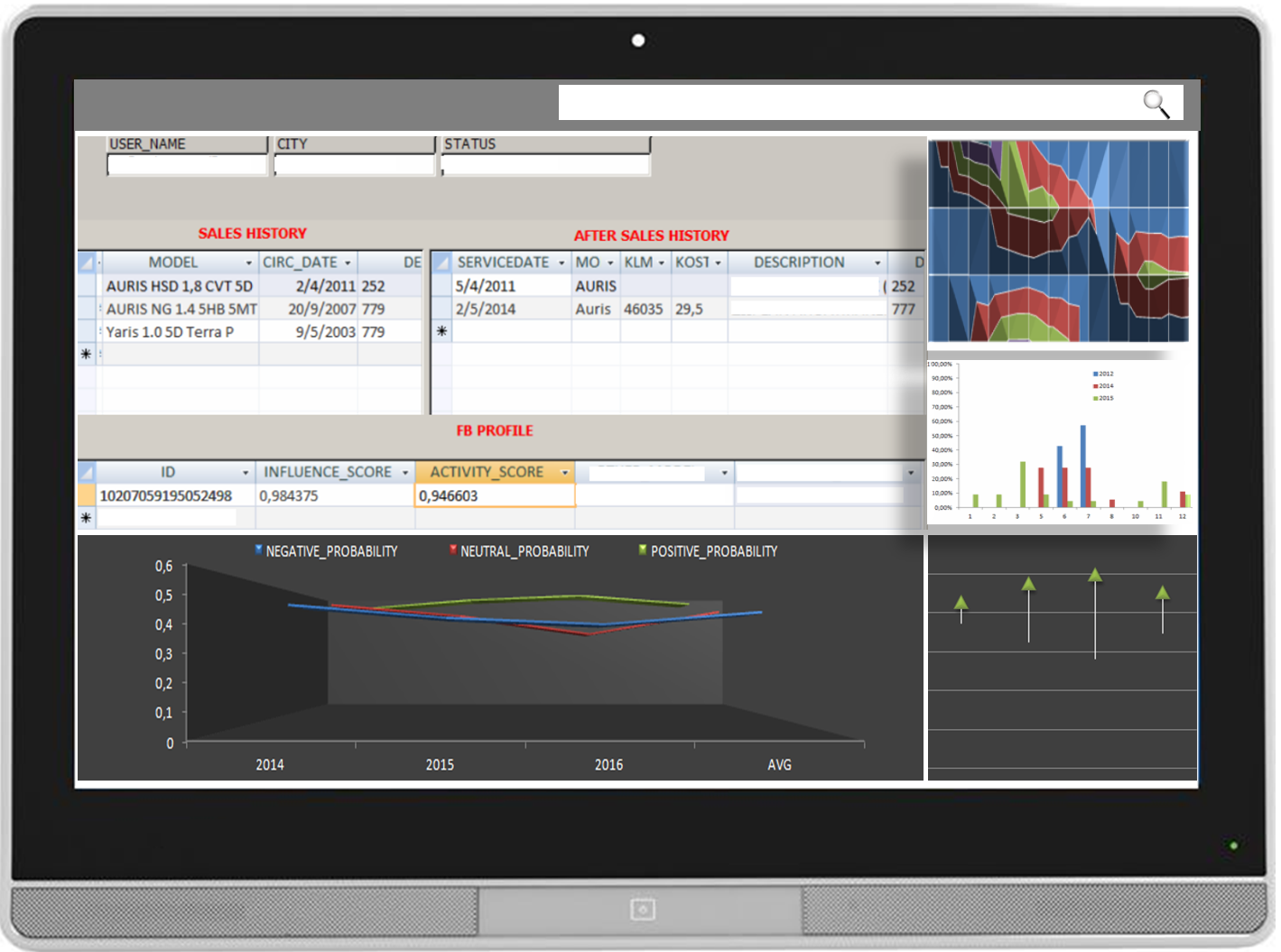
Task: Open the DESCRIPTION column filter arrow
Action: click(x=877, y=263)
